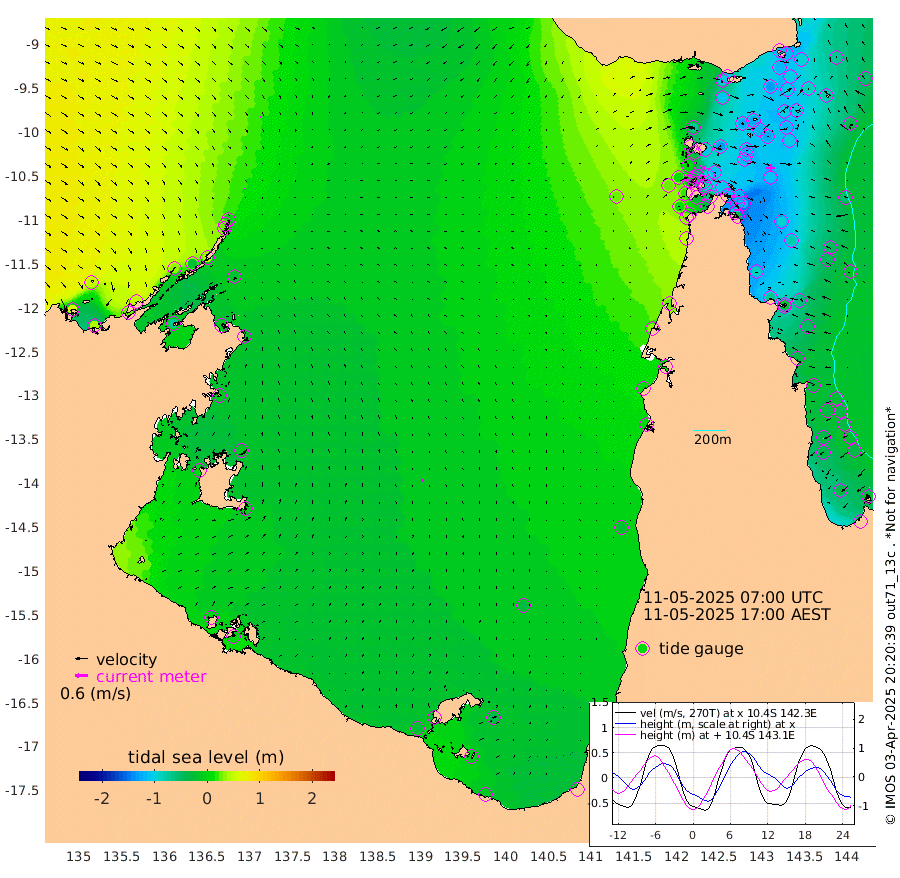Select tide gauge circle near 11.7S 135.15E
The image size is (900, 878).
(x=92, y=282)
